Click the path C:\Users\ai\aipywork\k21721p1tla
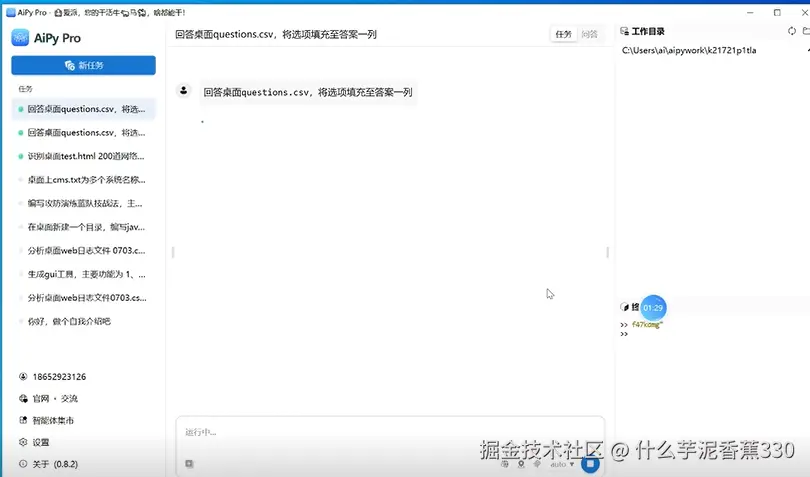The height and width of the screenshot is (477, 810). click(x=689, y=50)
